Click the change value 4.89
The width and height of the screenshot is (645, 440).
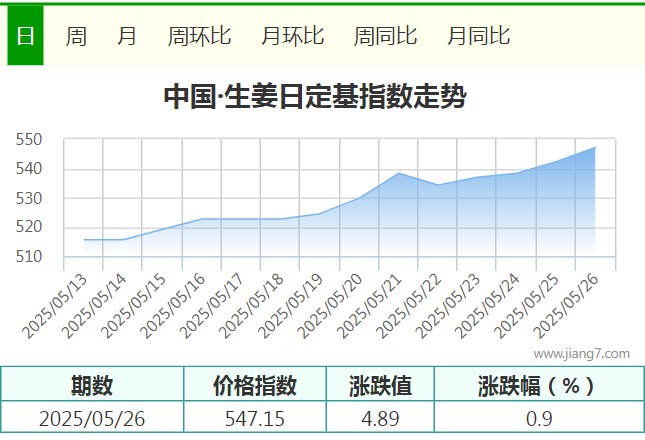pyautogui.click(x=381, y=419)
